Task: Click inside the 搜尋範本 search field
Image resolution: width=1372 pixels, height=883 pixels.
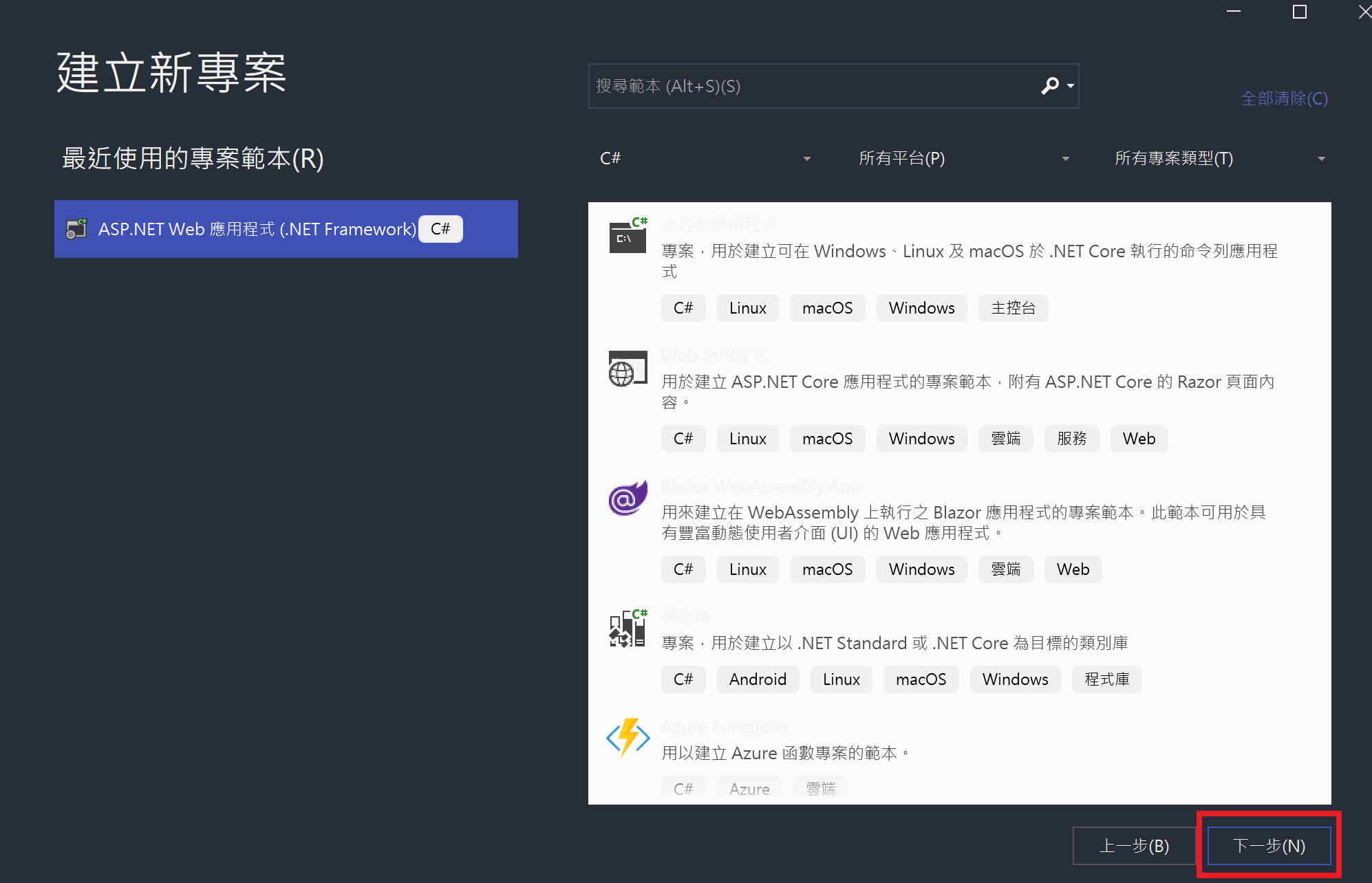Action: coord(791,85)
